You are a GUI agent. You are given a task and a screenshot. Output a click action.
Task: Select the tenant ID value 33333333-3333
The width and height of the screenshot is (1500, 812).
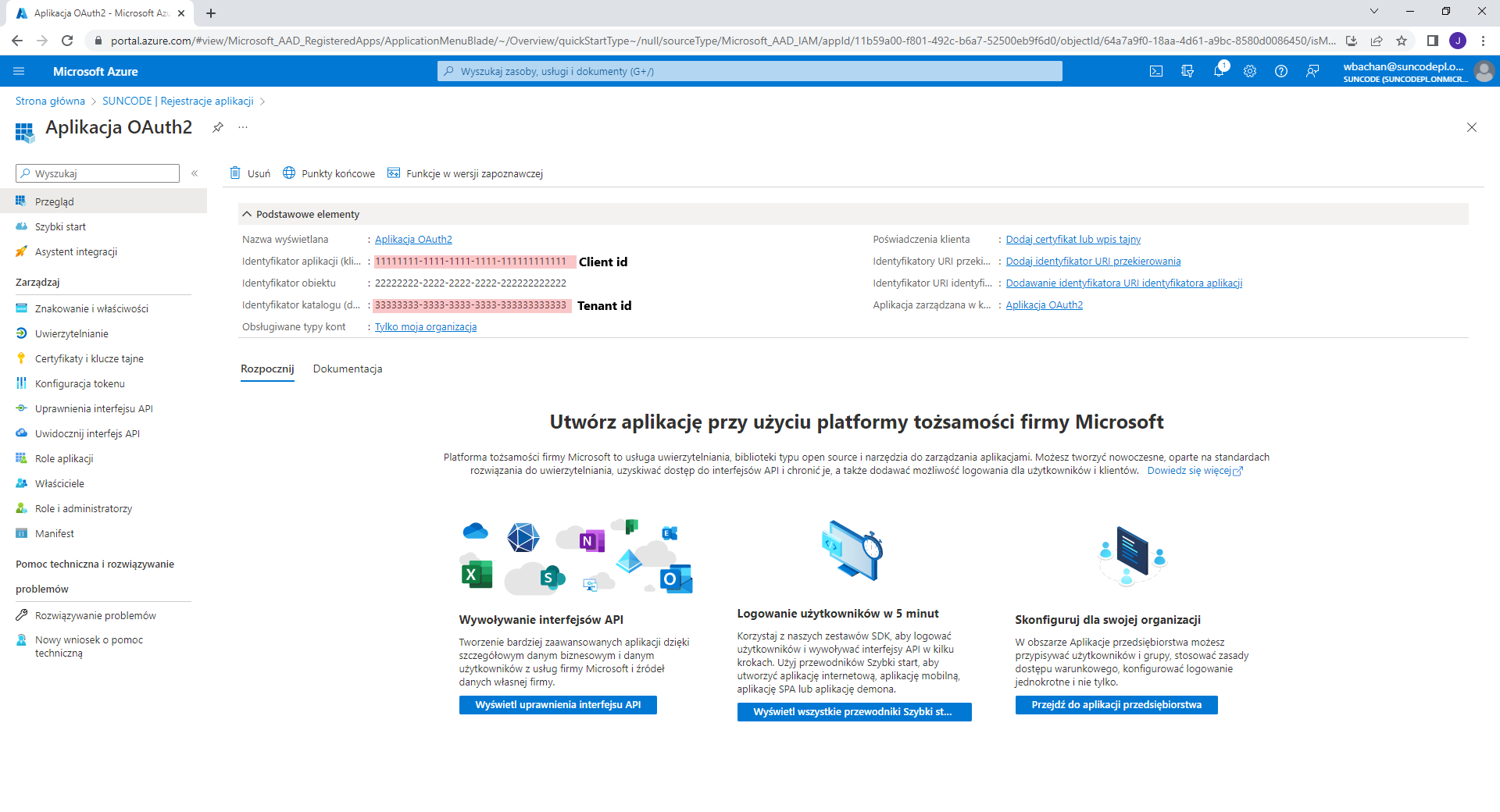click(x=470, y=305)
